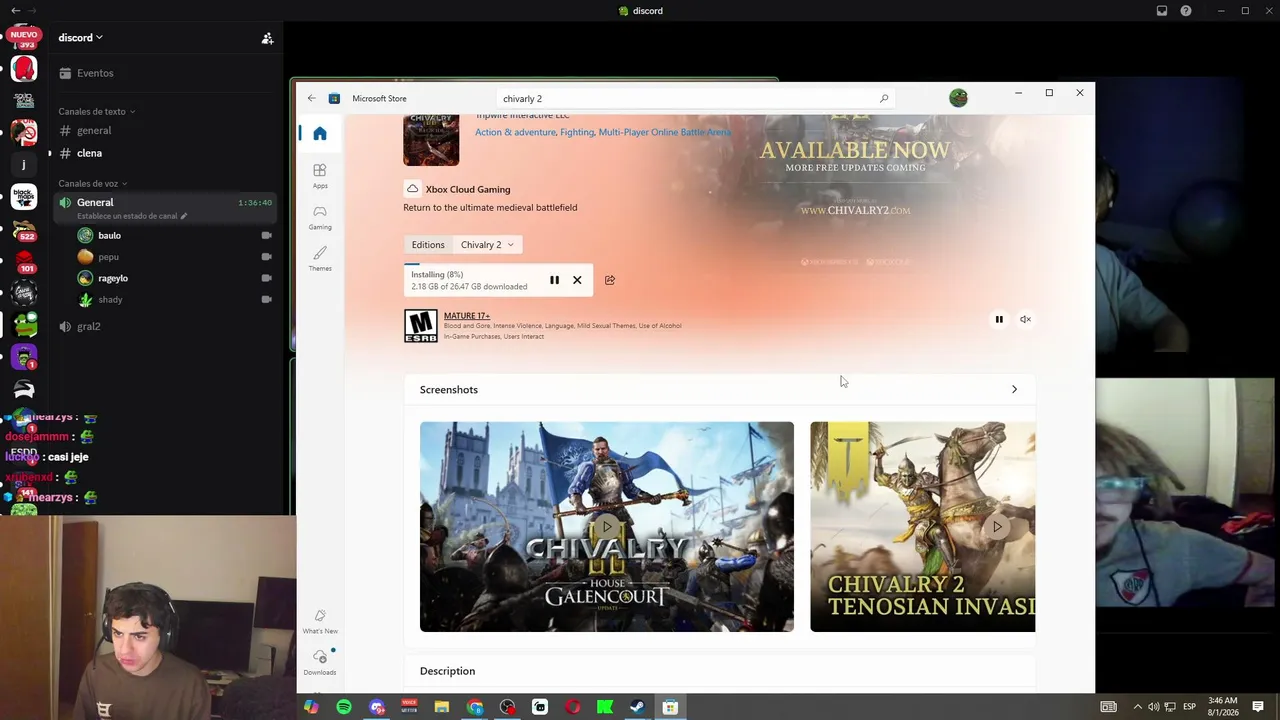Expand the Chivalry 2 editions dropdown

click(x=487, y=245)
